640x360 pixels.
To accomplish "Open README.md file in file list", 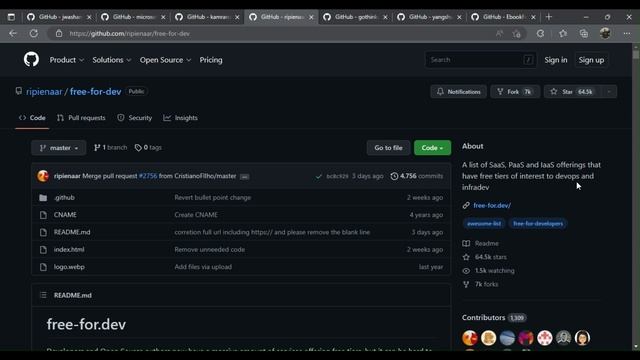I will (72, 232).
